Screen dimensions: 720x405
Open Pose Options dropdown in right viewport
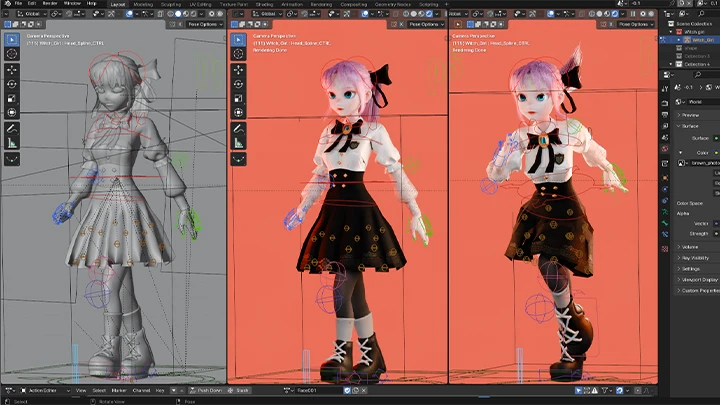636,24
